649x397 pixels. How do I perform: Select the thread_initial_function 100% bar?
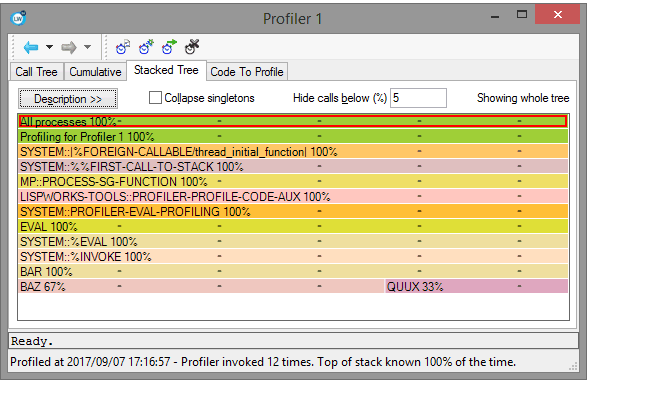point(293,152)
